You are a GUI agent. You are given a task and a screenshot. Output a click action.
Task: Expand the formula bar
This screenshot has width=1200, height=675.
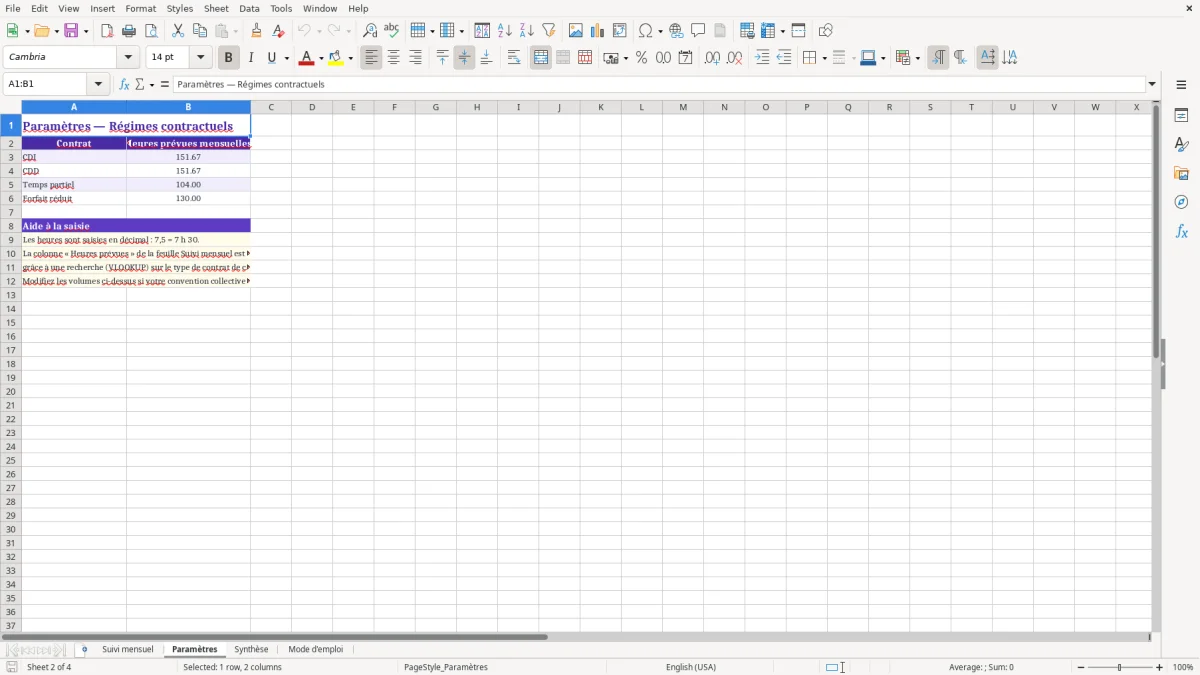tap(1152, 85)
